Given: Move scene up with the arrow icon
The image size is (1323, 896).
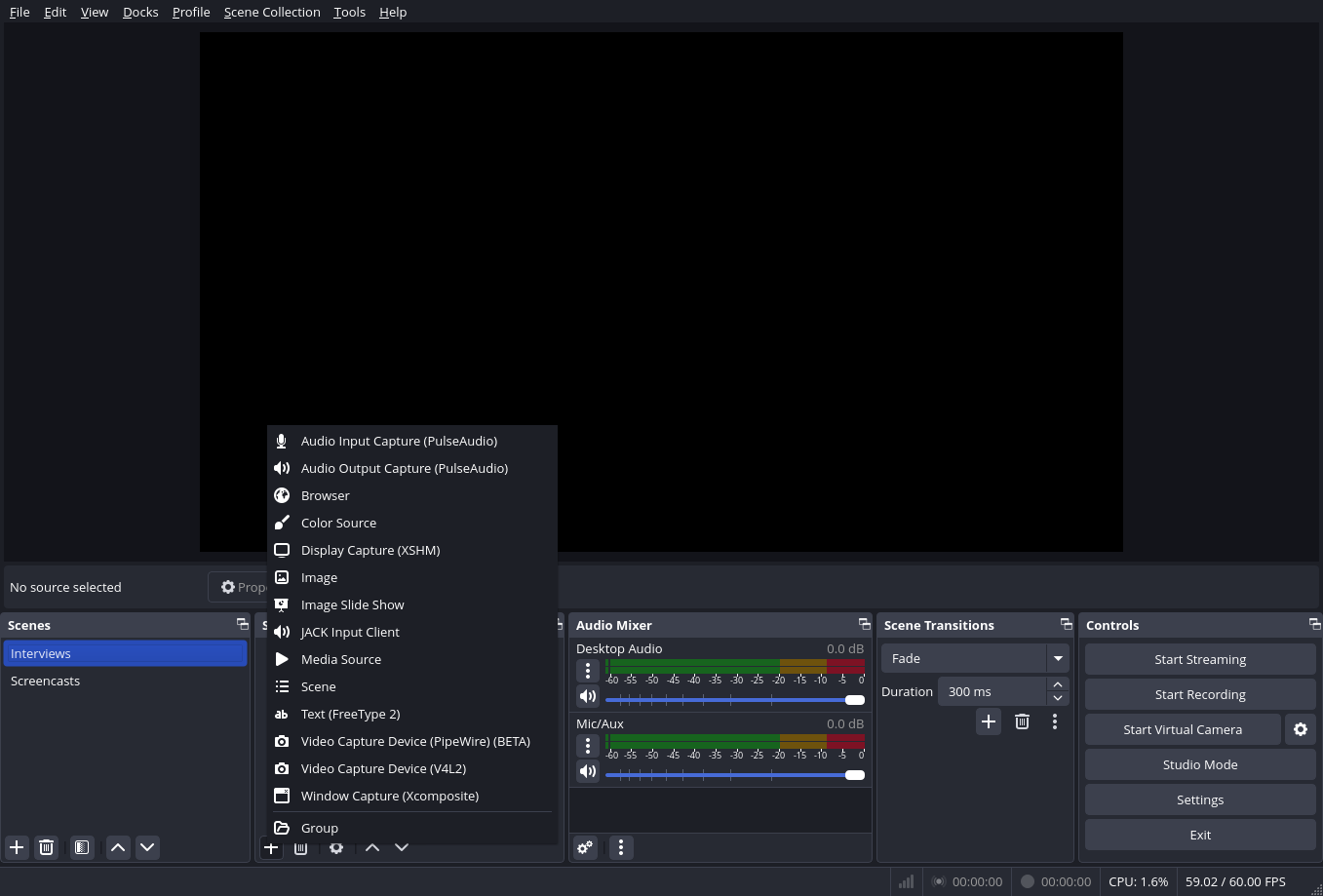Looking at the screenshot, I should (x=117, y=847).
